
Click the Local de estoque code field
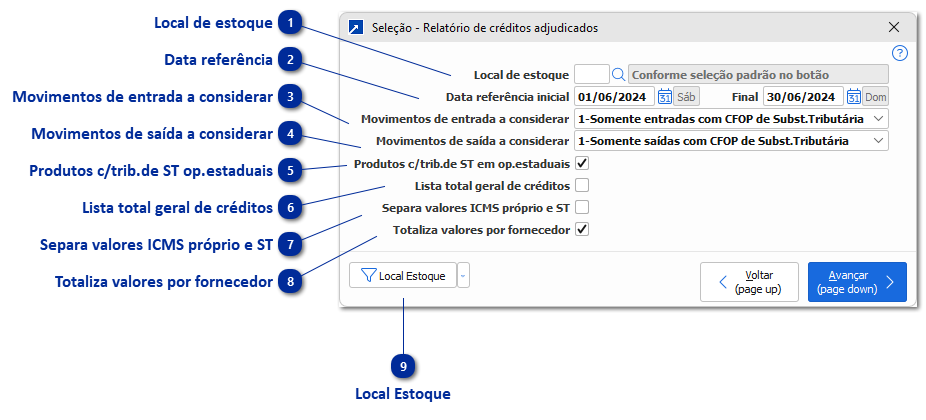592,74
